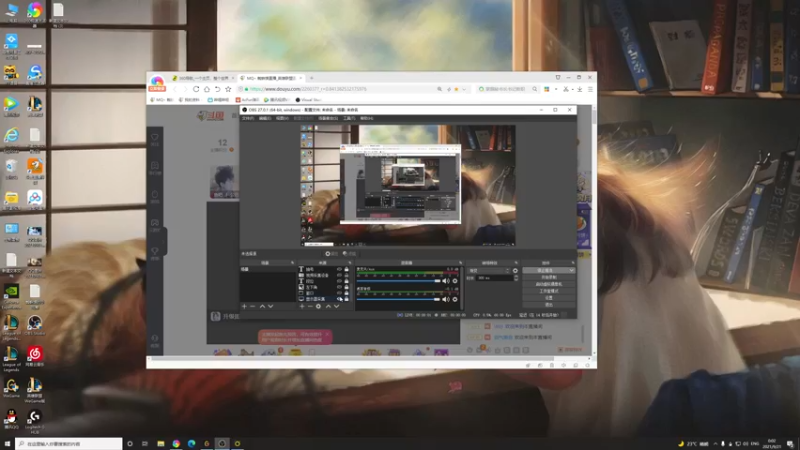Open the OBS Edit menu

tap(265, 118)
